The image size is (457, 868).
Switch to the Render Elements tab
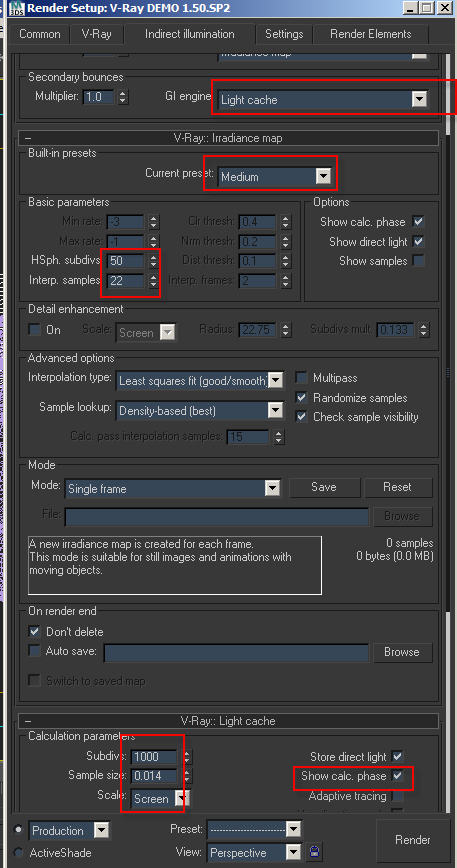click(371, 34)
